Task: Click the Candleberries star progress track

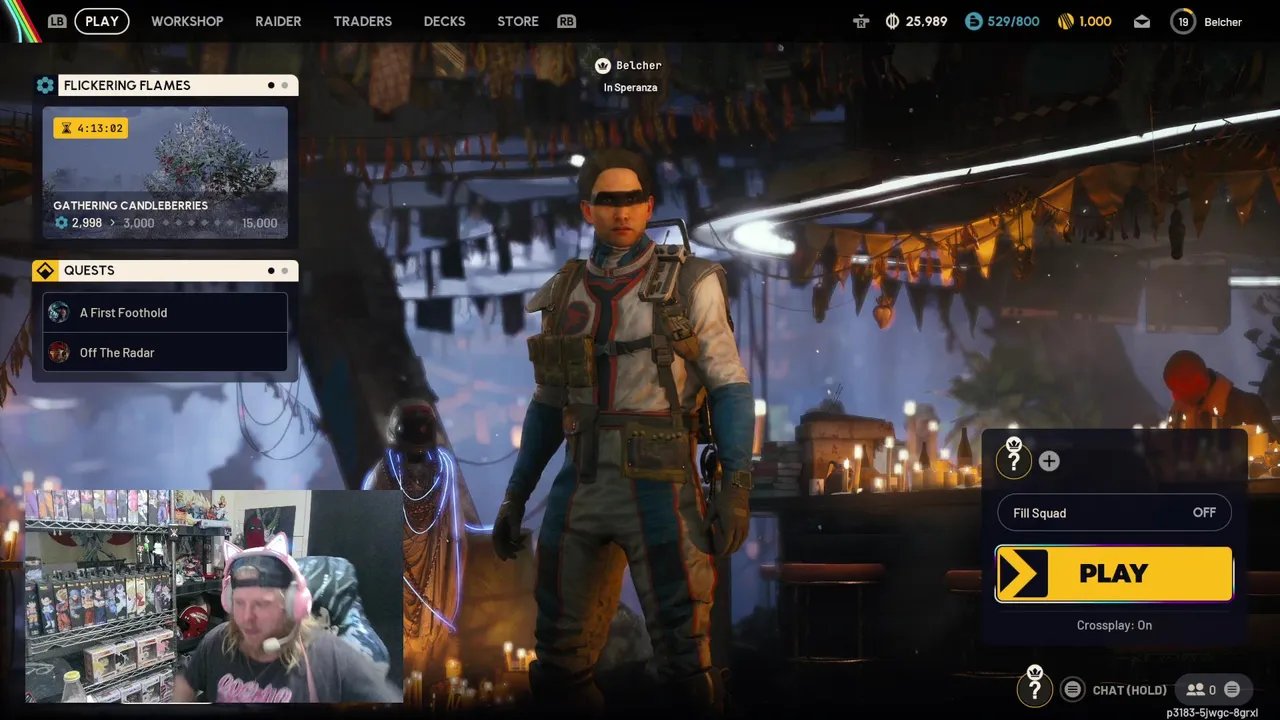Action: 197,223
